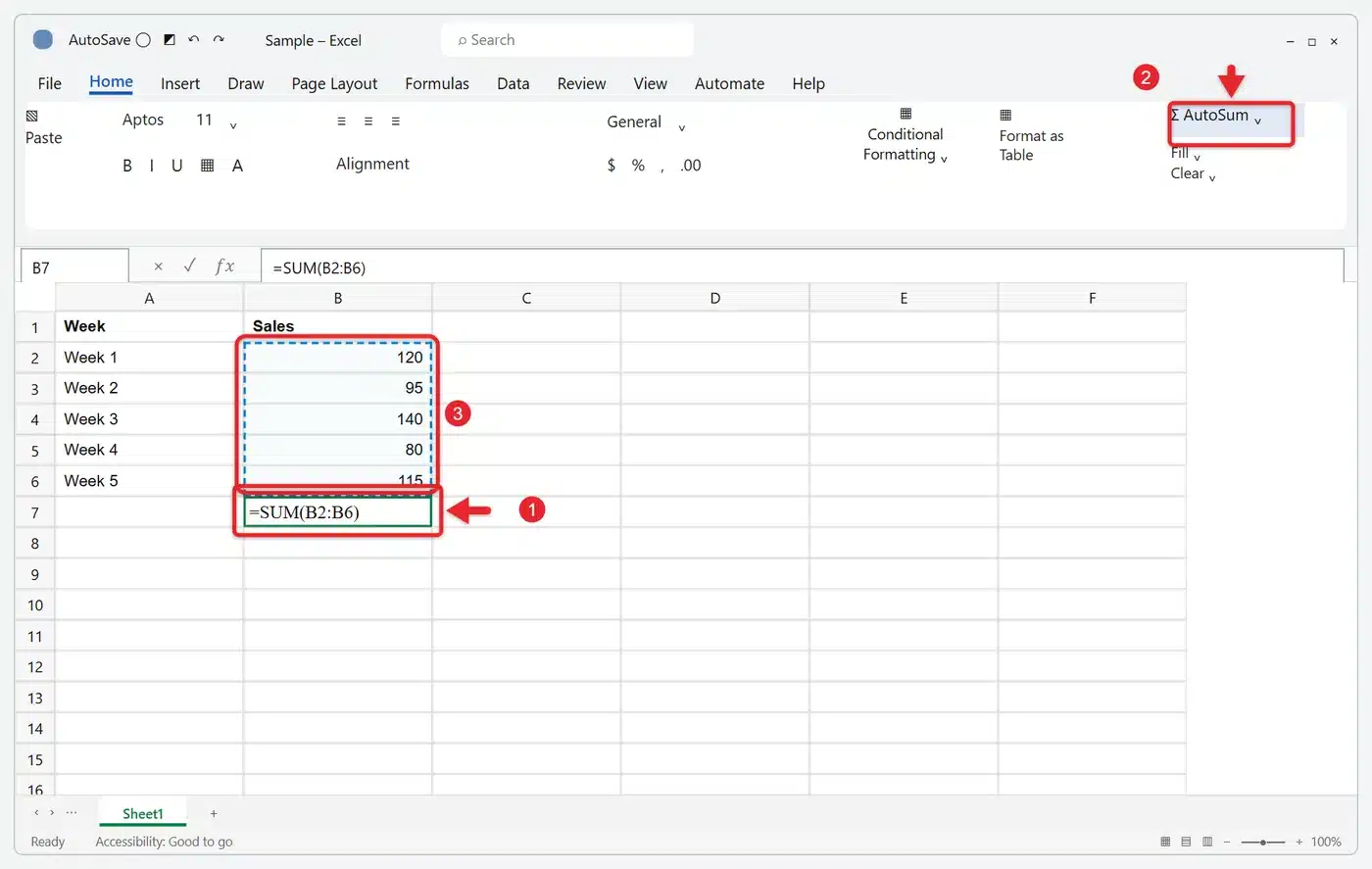Select column D header
Viewport: 1372px width, 869px height.
(715, 298)
